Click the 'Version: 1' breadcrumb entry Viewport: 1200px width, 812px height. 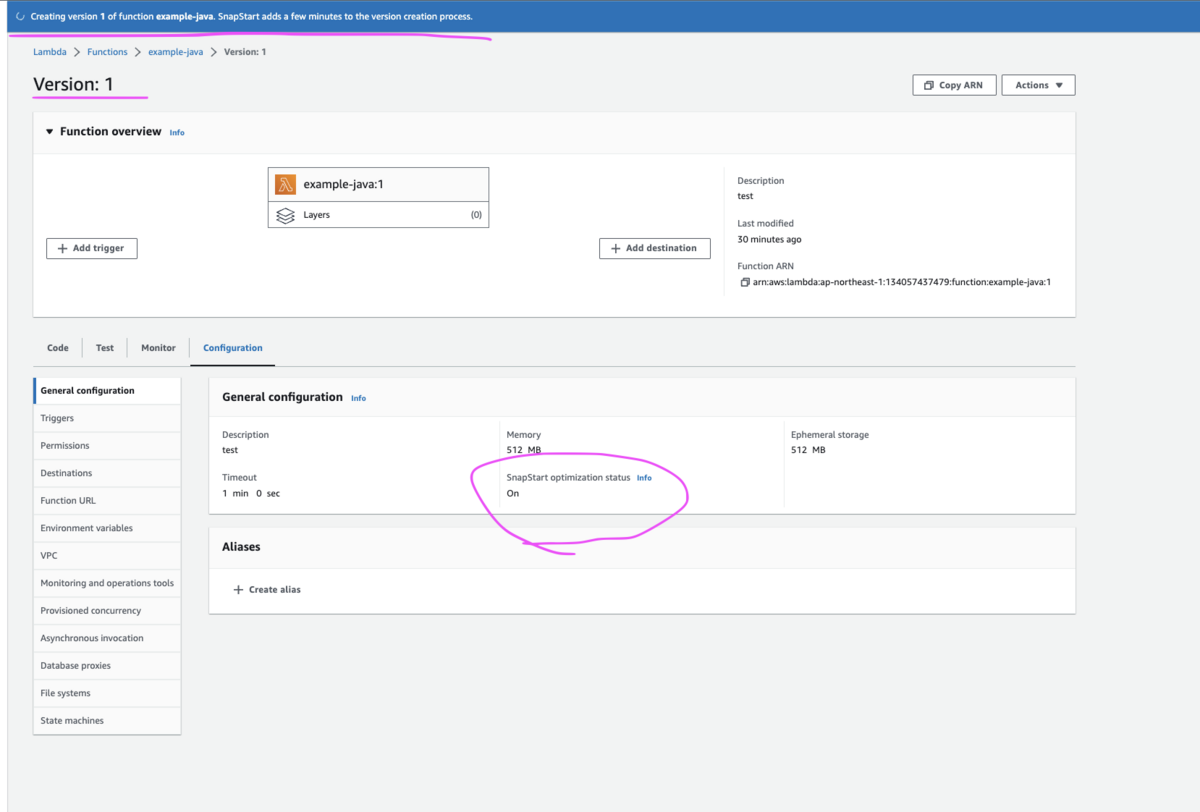tap(245, 52)
